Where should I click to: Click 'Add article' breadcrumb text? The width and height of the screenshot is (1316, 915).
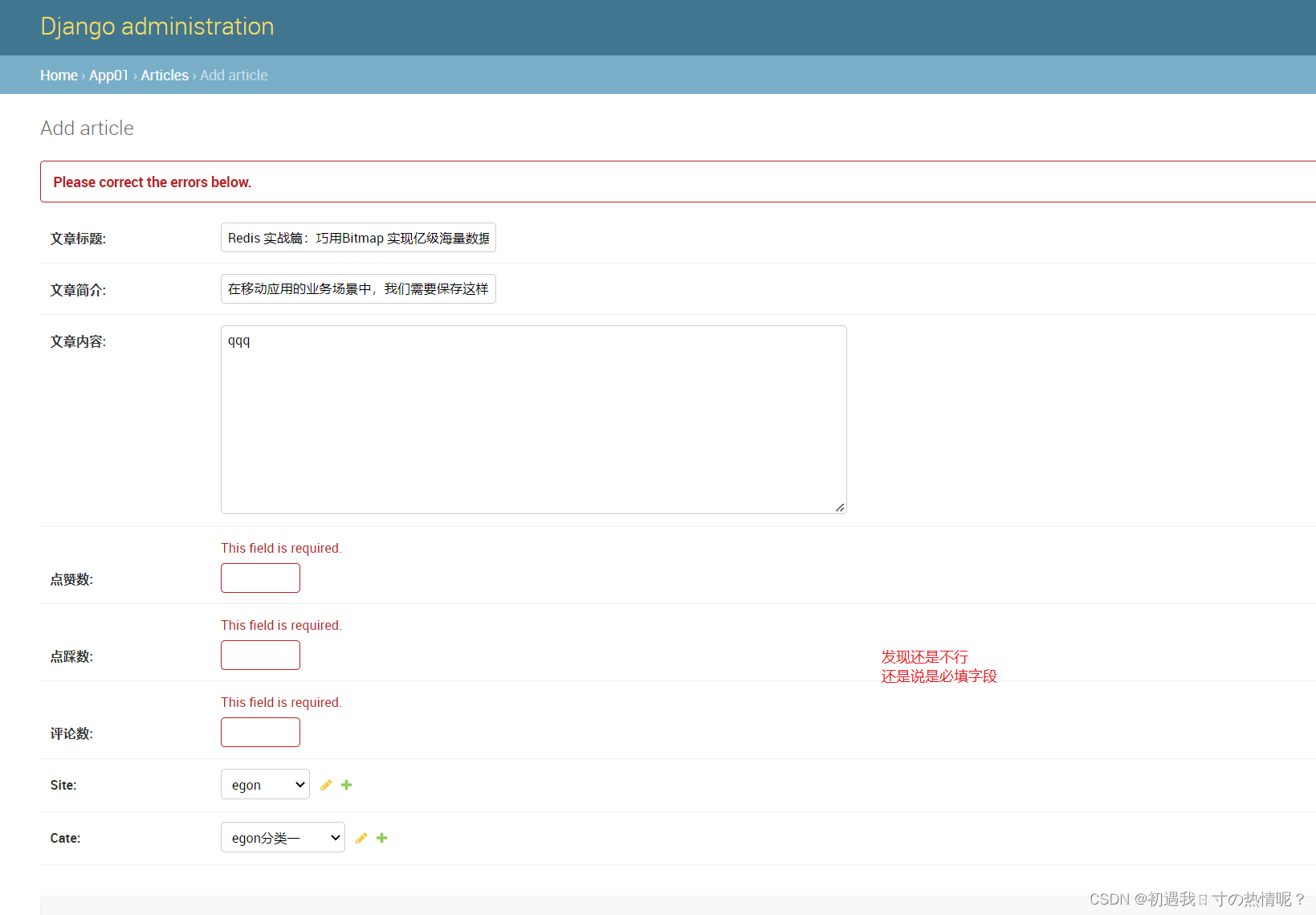tap(234, 75)
